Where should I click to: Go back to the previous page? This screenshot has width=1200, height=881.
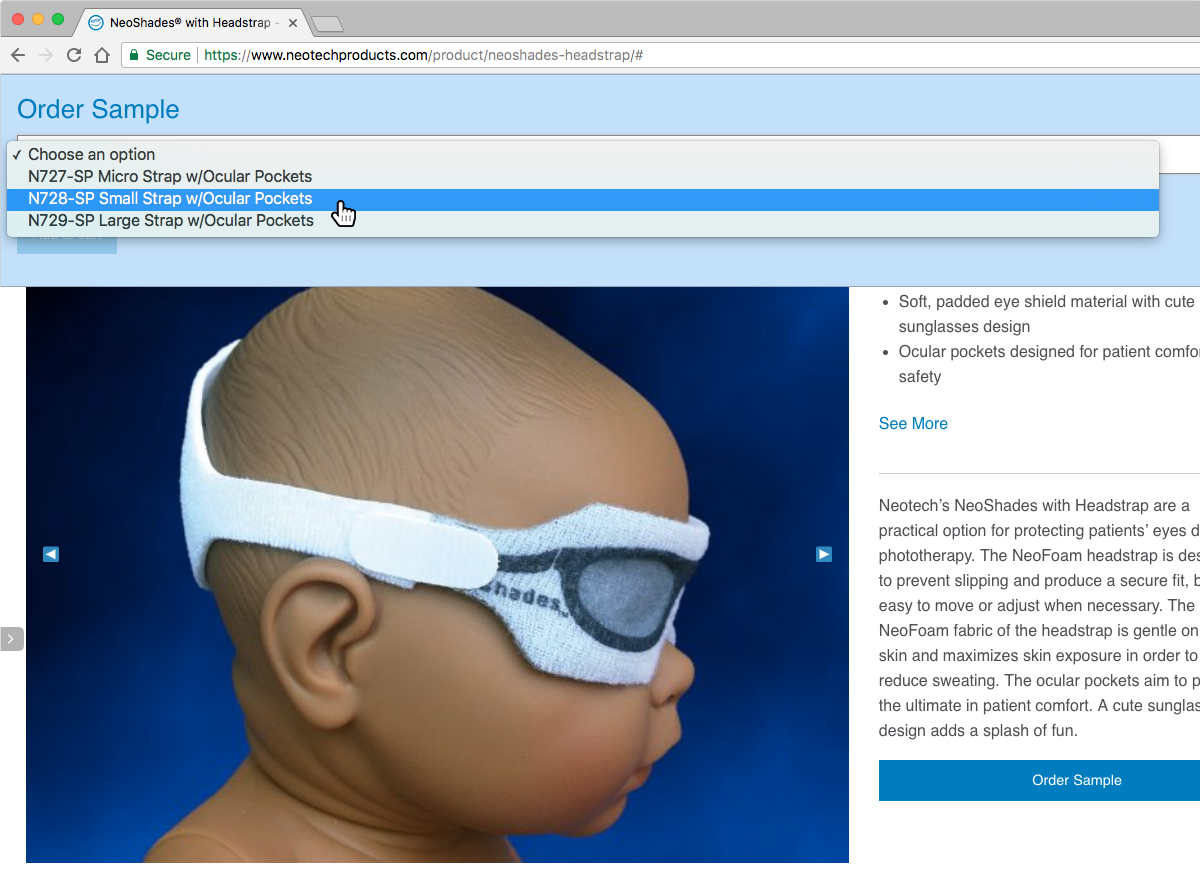coord(18,55)
